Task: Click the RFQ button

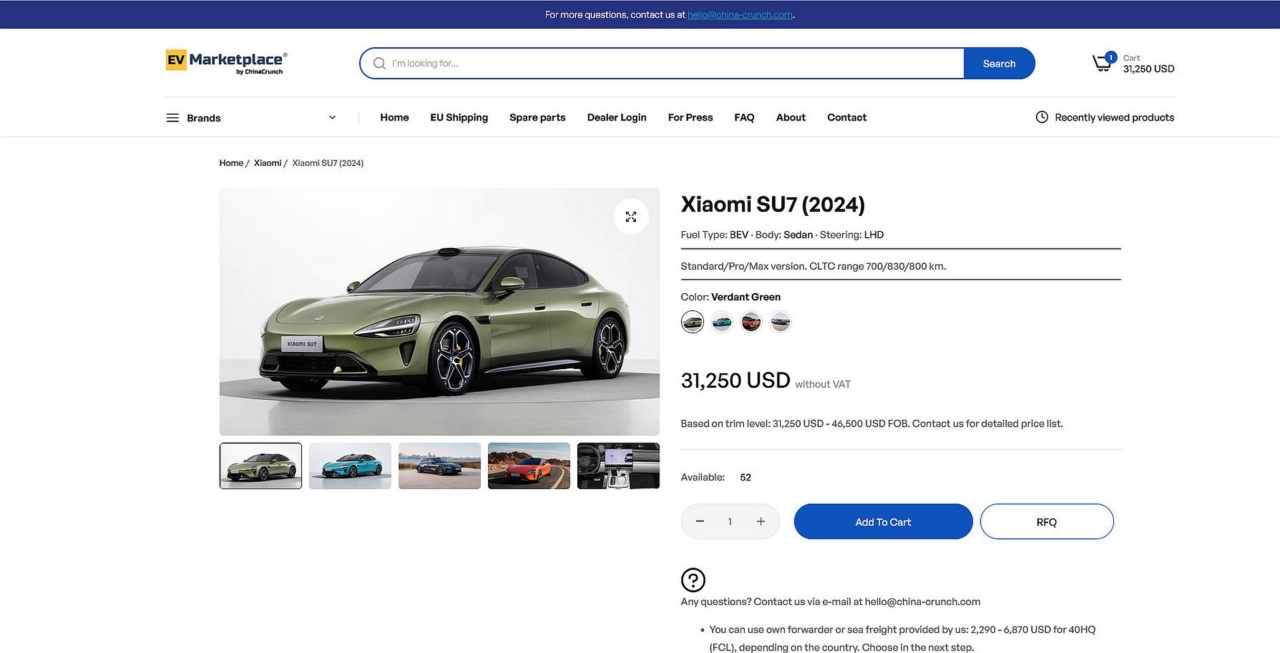Action: [x=1047, y=521]
